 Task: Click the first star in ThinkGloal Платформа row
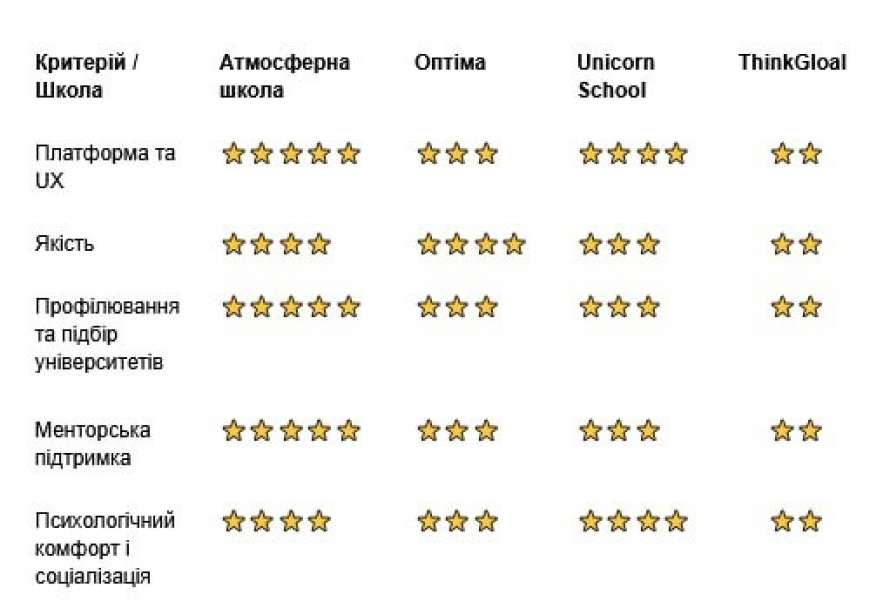tap(782, 154)
